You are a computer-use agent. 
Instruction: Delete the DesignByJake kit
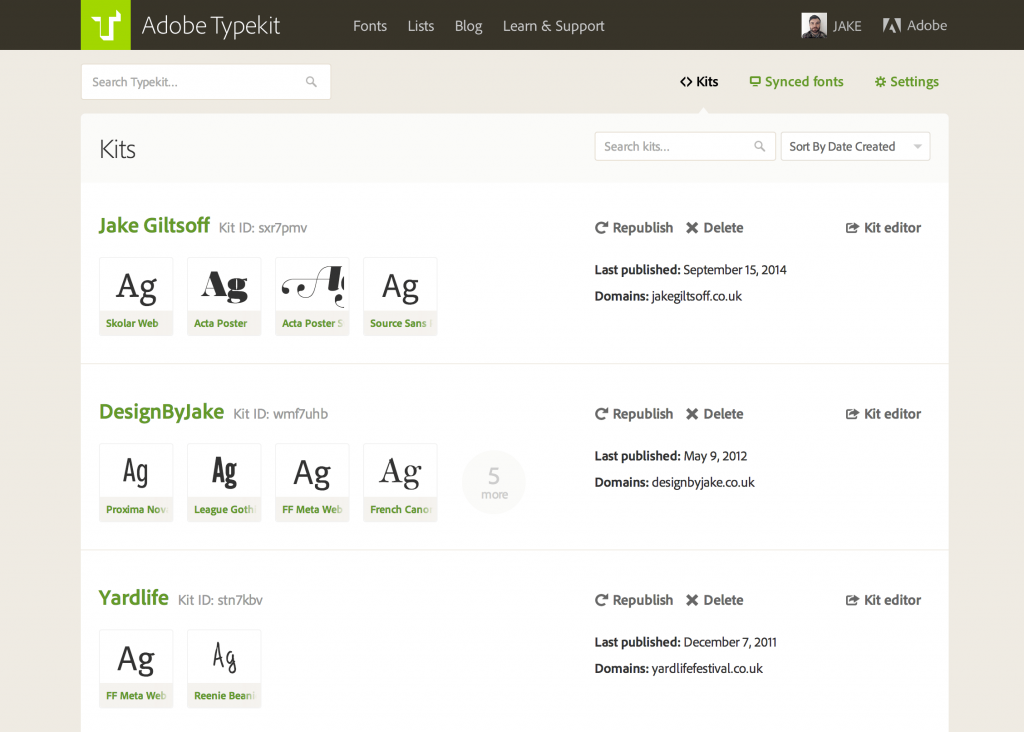click(714, 414)
